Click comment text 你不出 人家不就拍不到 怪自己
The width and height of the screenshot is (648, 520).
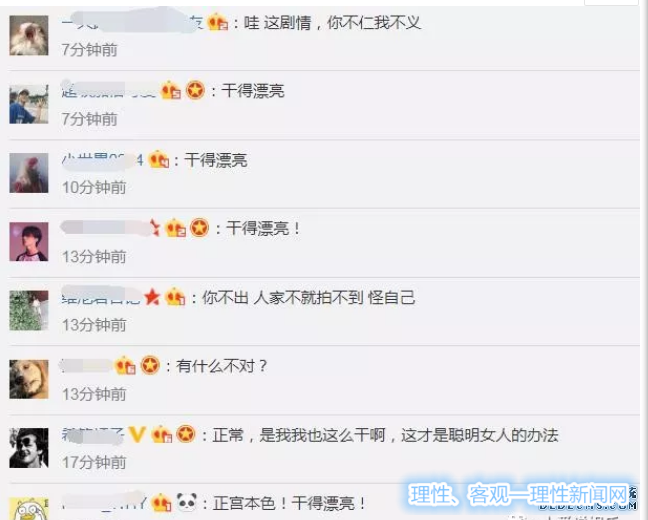coord(308,298)
